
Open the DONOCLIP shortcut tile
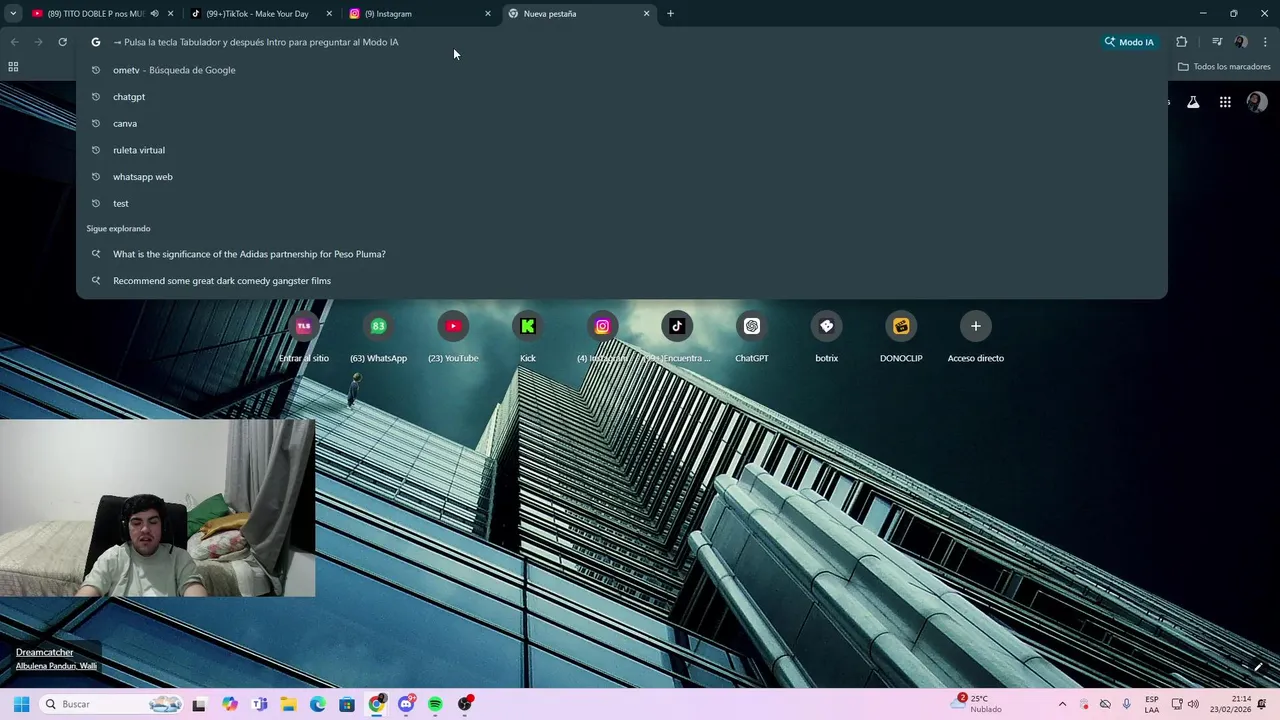(901, 337)
